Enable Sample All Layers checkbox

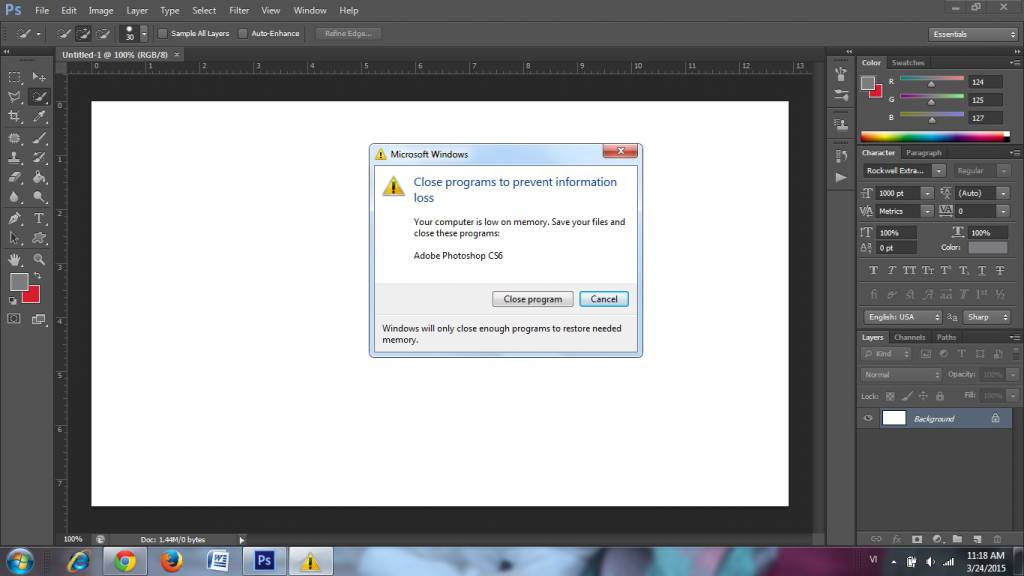[163, 33]
